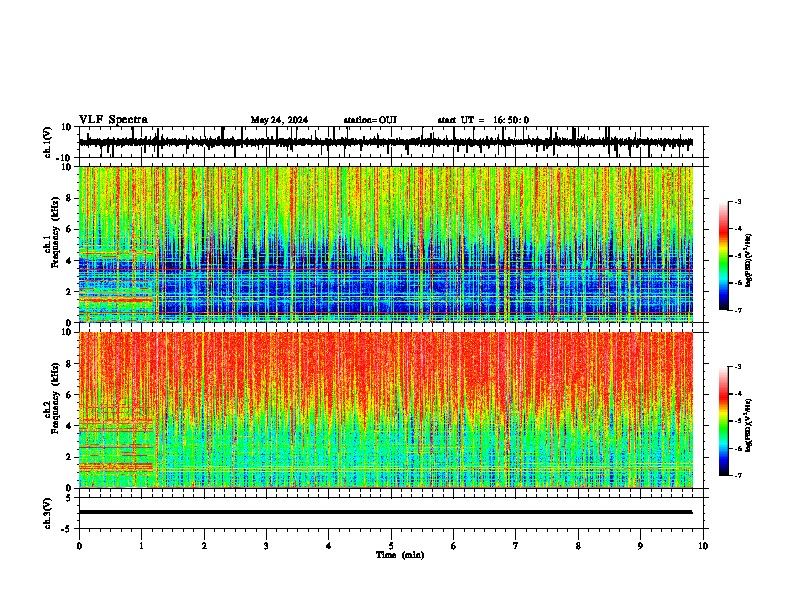Click the ch.2 Frequency (kHz) axis label
This screenshot has height=612, width=792.
tap(51, 397)
